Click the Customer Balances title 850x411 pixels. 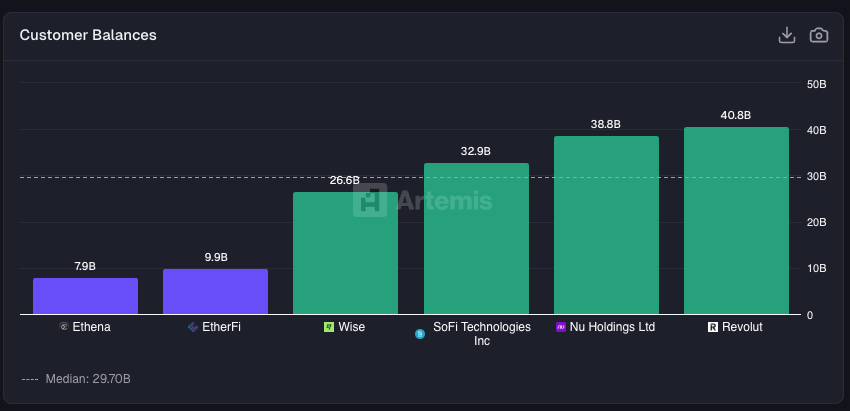(x=88, y=35)
